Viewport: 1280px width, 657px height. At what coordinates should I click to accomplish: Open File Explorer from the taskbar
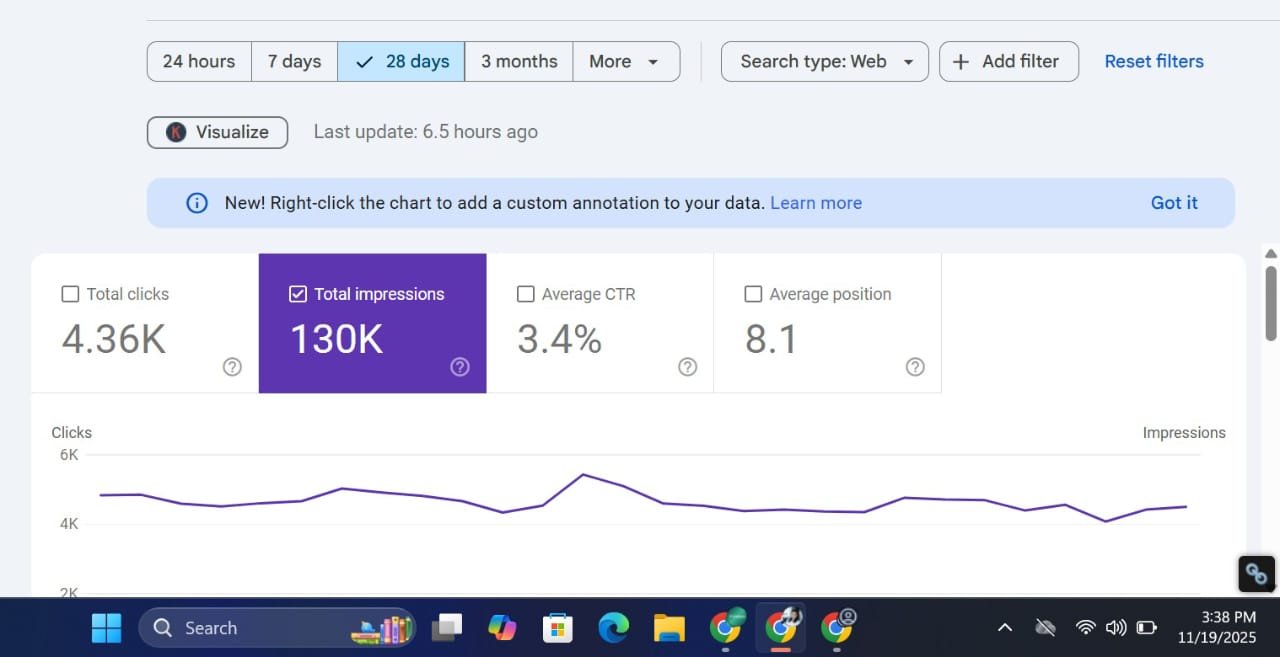(x=668, y=628)
